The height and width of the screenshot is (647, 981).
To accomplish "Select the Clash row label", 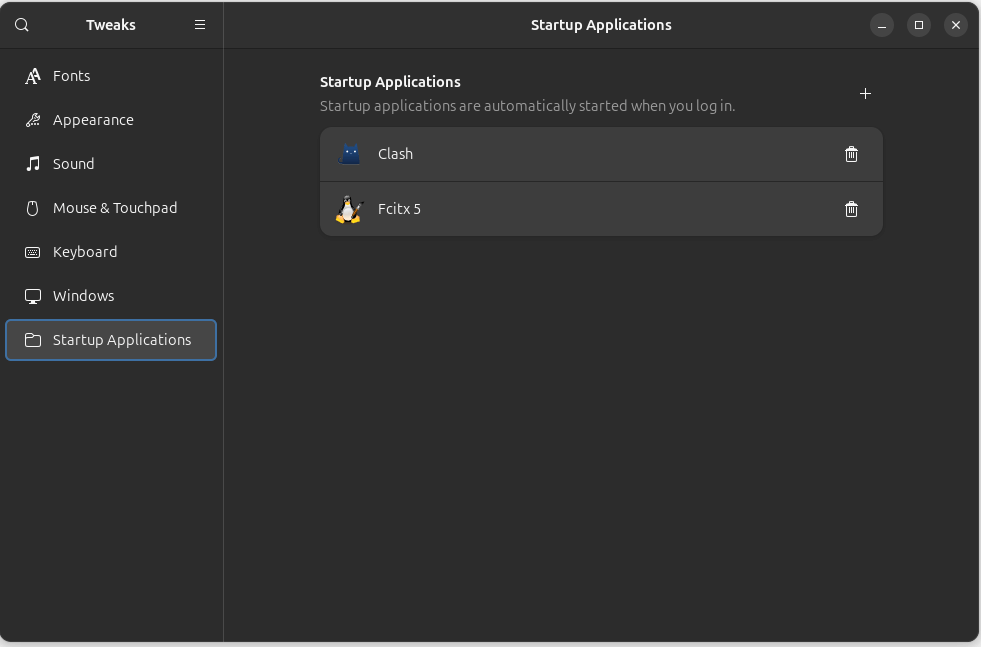I will (395, 154).
